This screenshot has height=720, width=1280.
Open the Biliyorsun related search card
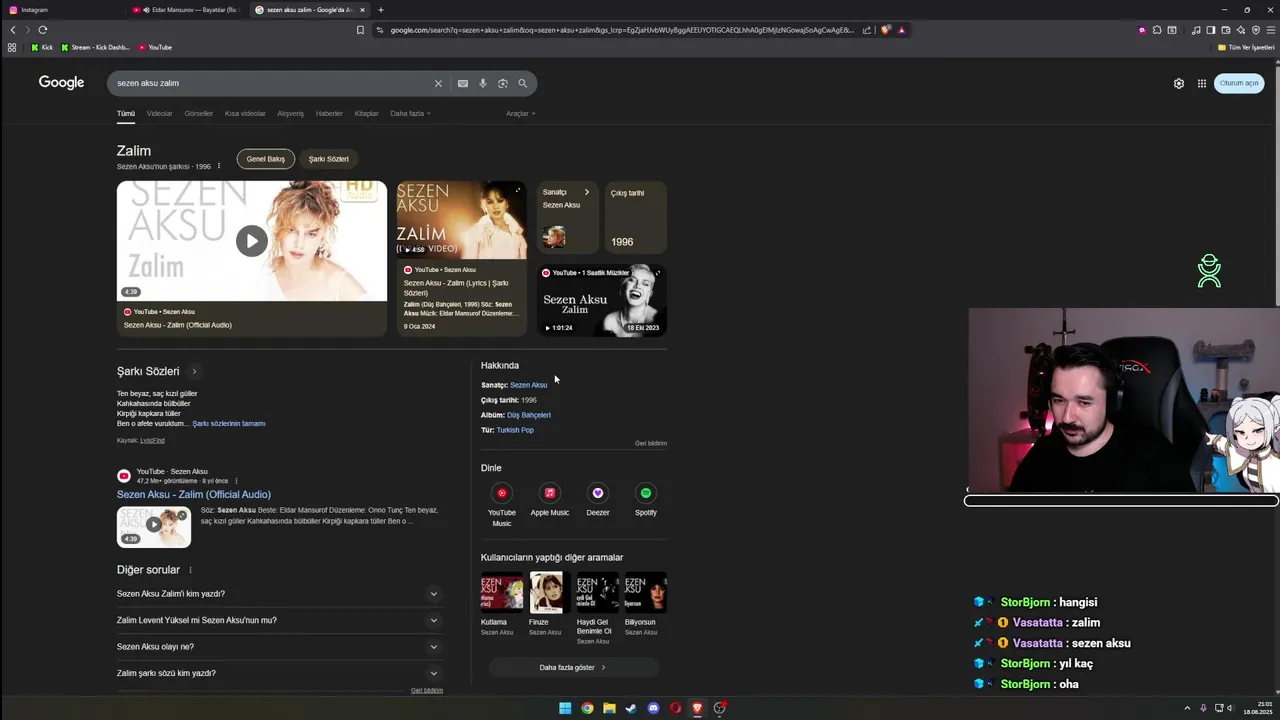pos(646,604)
